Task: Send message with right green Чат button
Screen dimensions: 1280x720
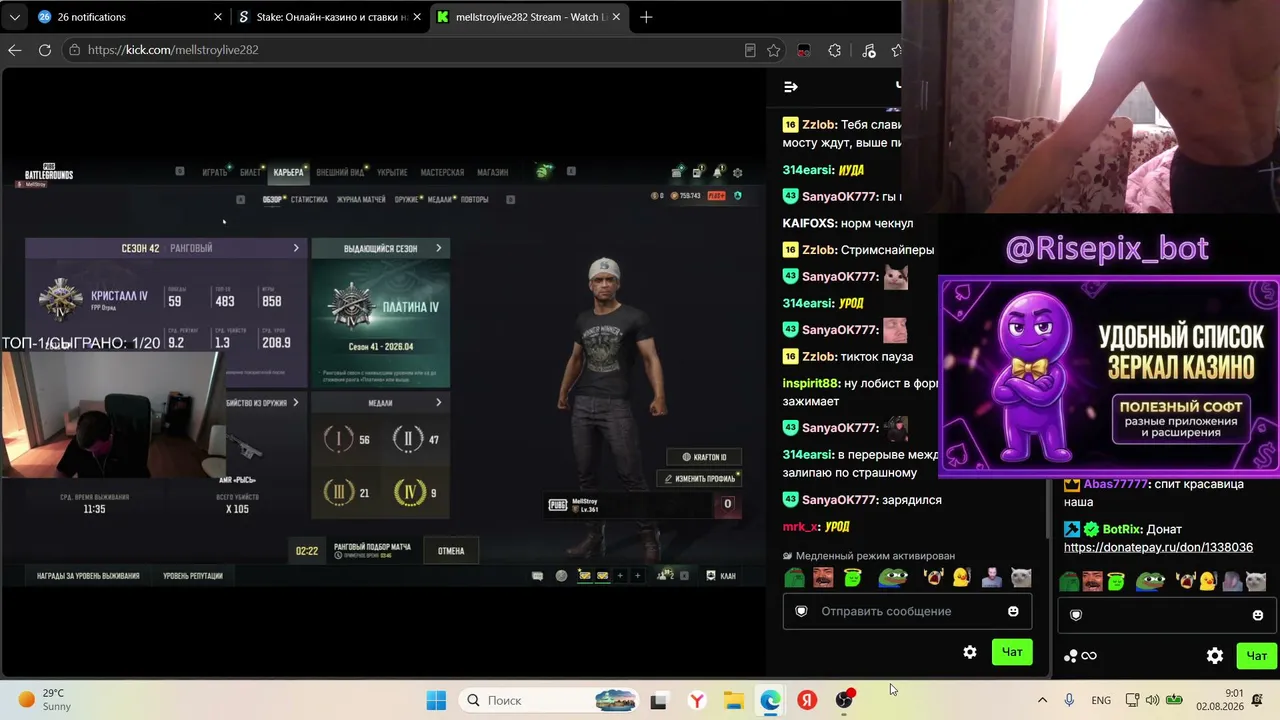Action: (x=1257, y=656)
